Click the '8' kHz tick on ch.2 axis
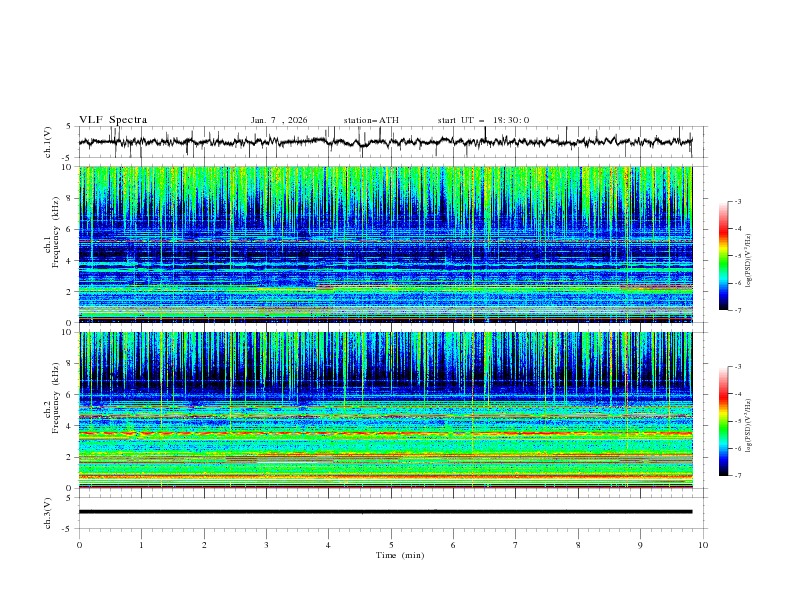Screen dimensions: 792x612 coord(71,364)
